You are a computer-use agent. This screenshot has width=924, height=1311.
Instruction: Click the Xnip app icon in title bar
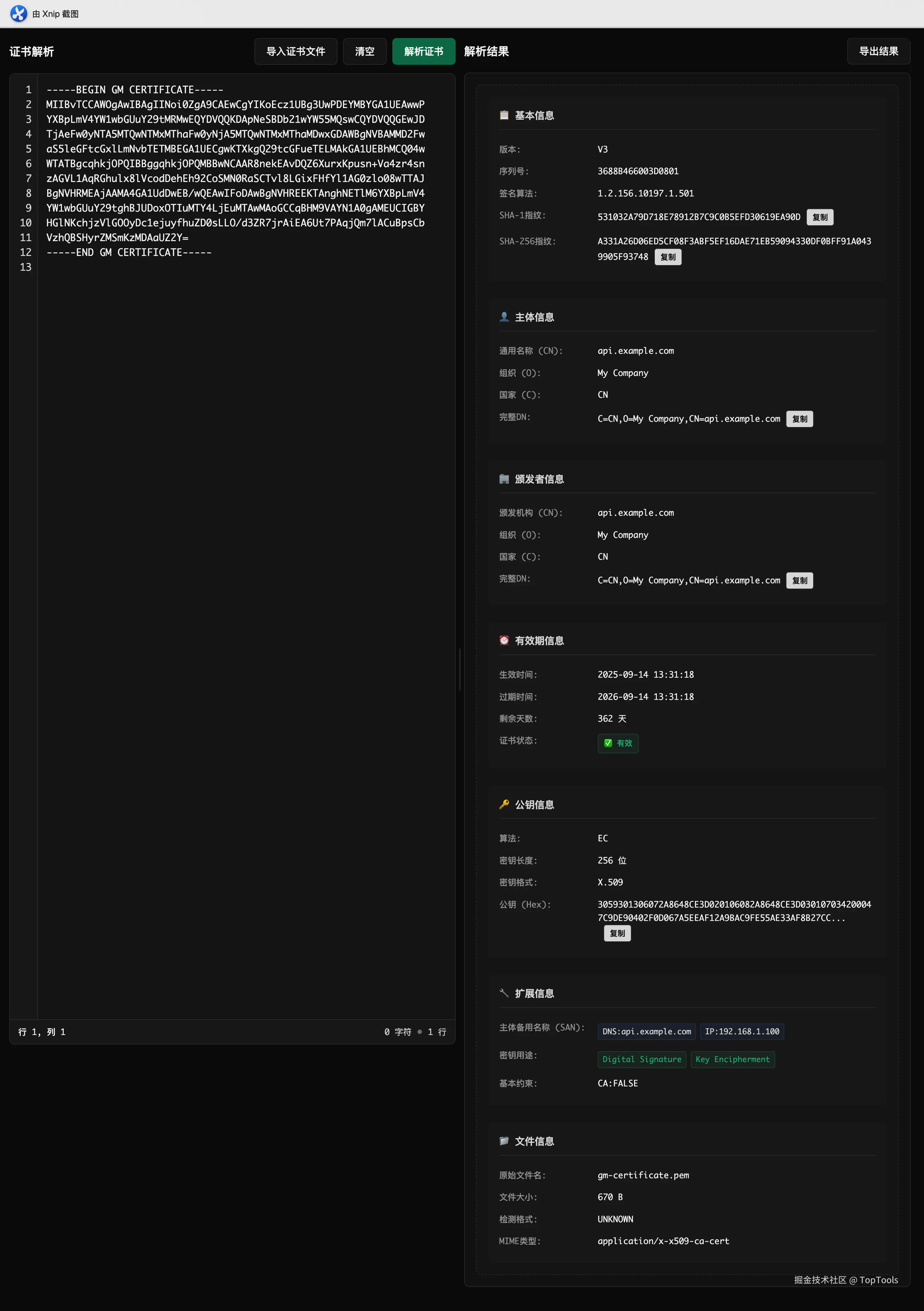(x=19, y=13)
